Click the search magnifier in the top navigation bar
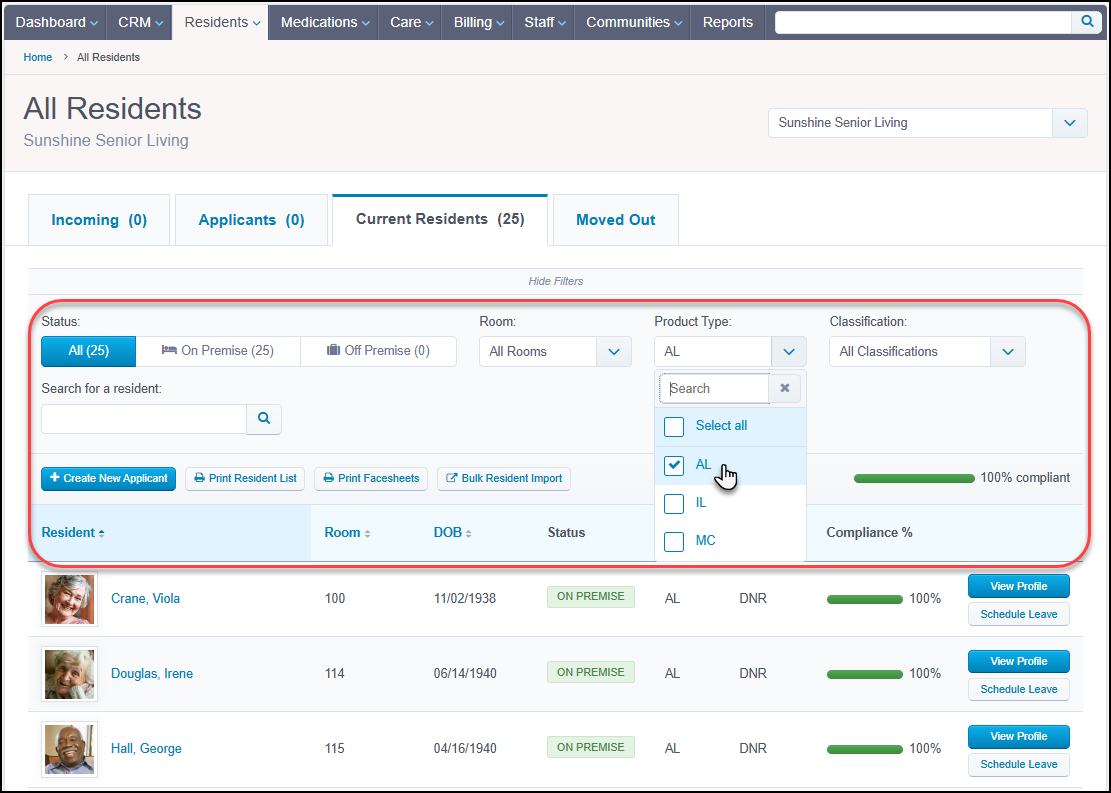Viewport: 1111px width, 793px height. (1087, 21)
